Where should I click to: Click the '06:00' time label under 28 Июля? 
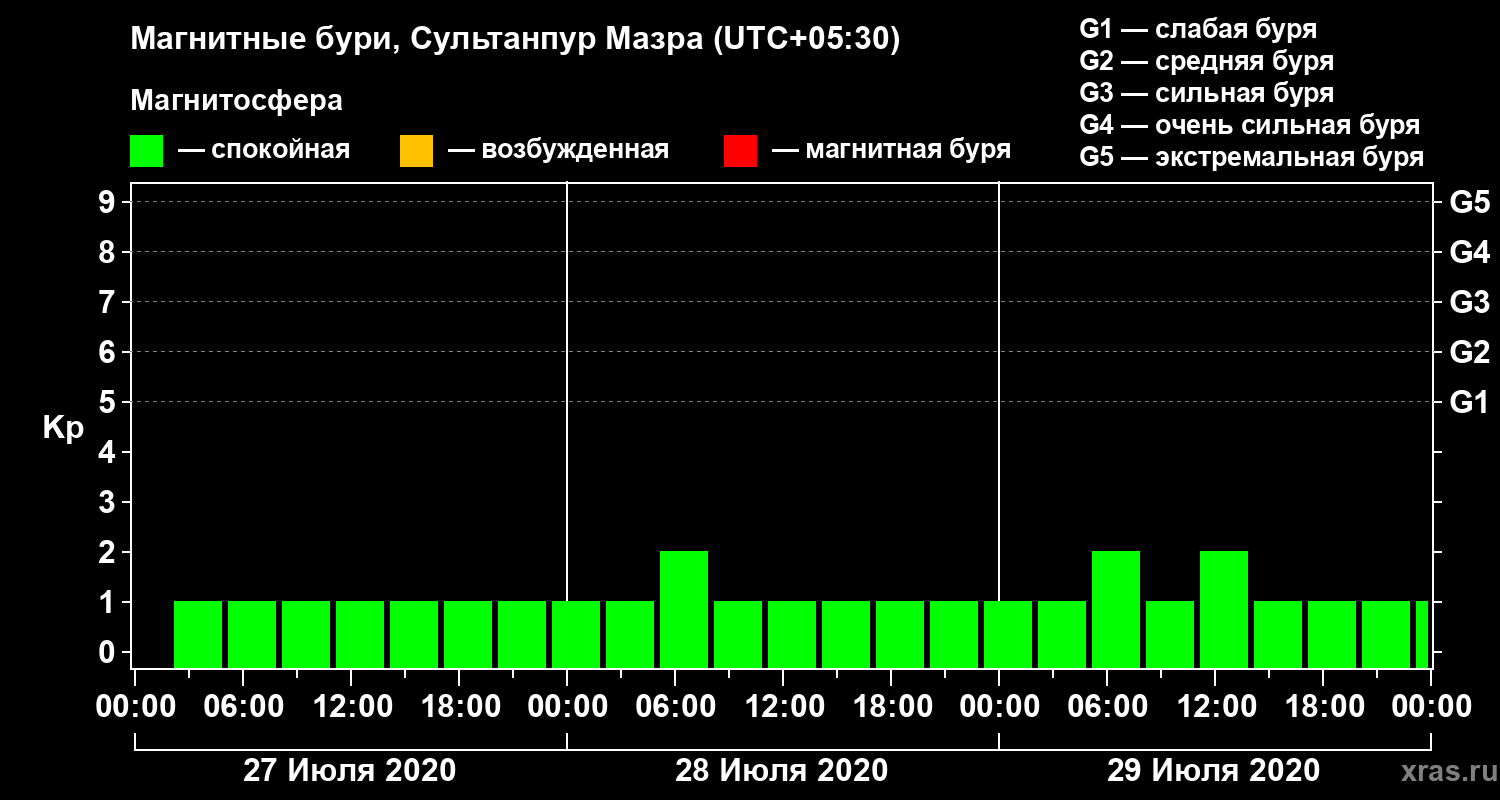[x=676, y=707]
